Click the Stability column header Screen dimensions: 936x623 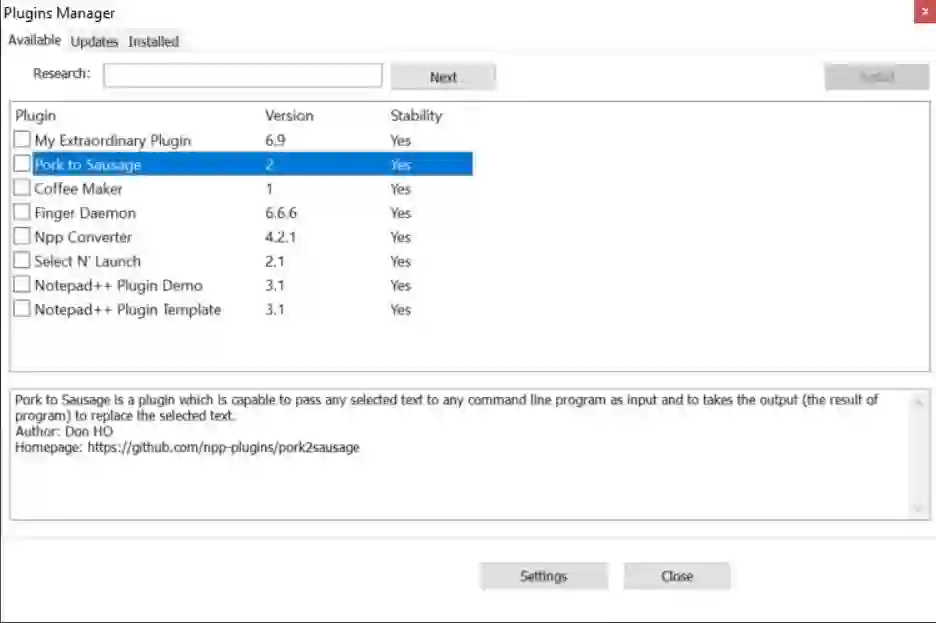point(416,115)
